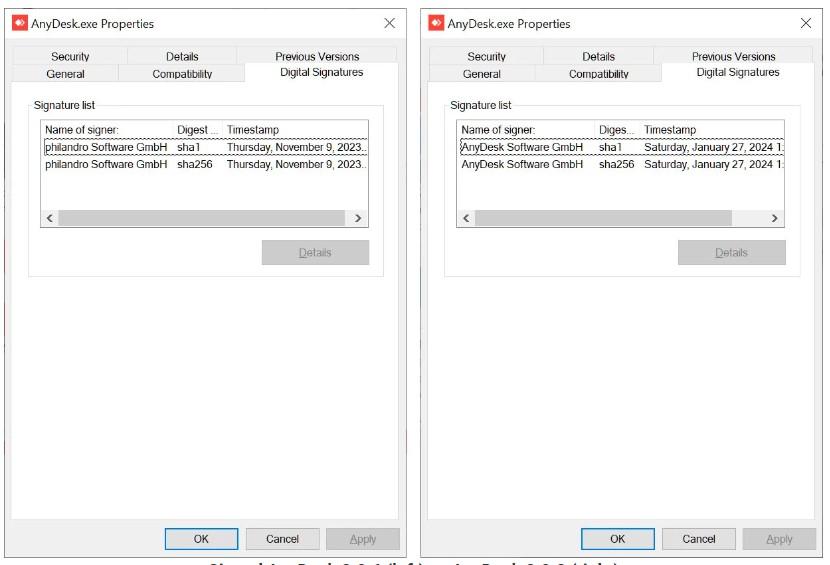The width and height of the screenshot is (830, 565).
Task: Select the AnyDesk Software GmbH sha1 signature
Action: (x=521, y=147)
